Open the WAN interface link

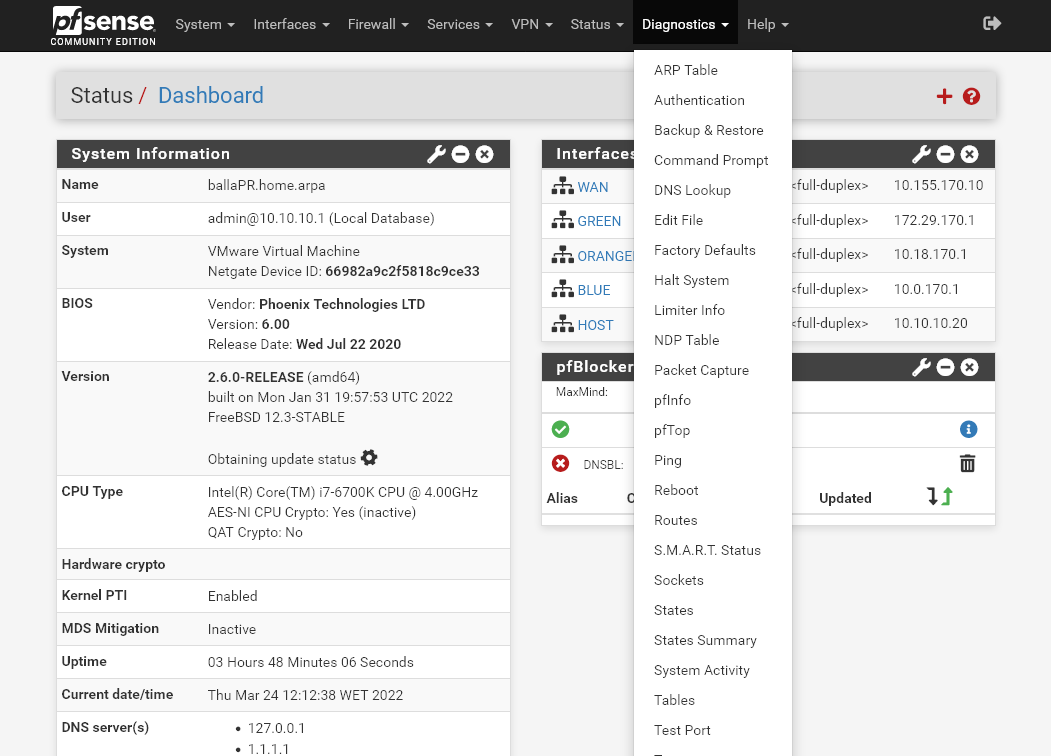coord(592,187)
